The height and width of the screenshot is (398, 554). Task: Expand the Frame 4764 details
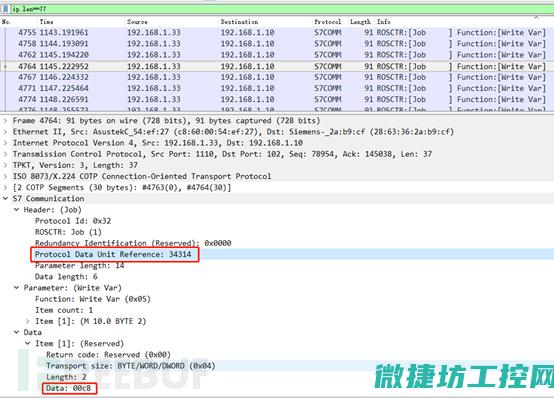[x=5, y=121]
